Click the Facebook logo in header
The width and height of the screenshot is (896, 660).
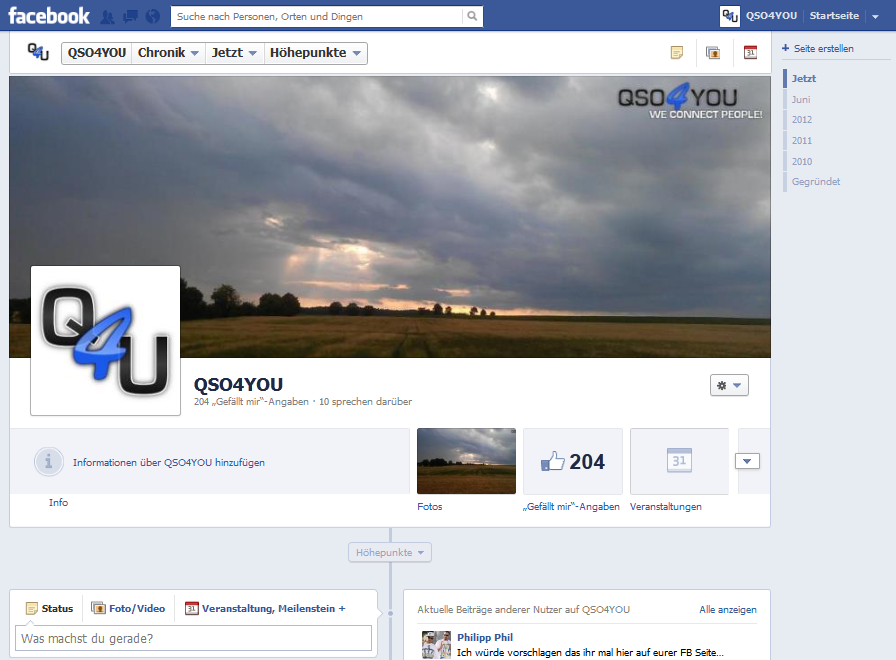pos(49,16)
